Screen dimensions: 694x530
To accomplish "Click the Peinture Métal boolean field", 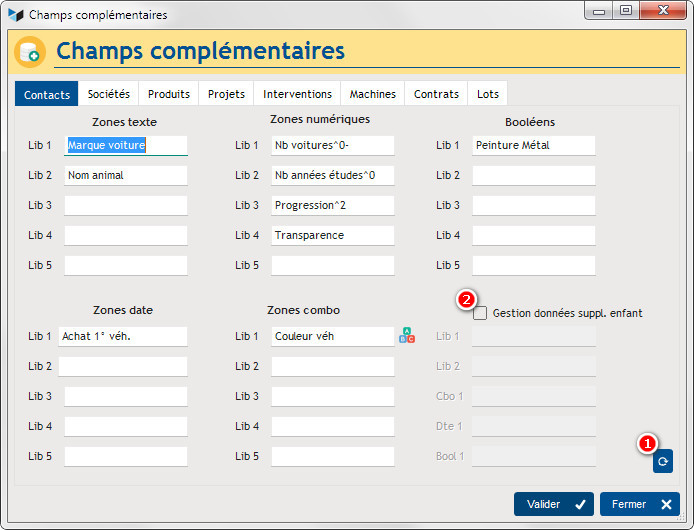I will coord(533,145).
